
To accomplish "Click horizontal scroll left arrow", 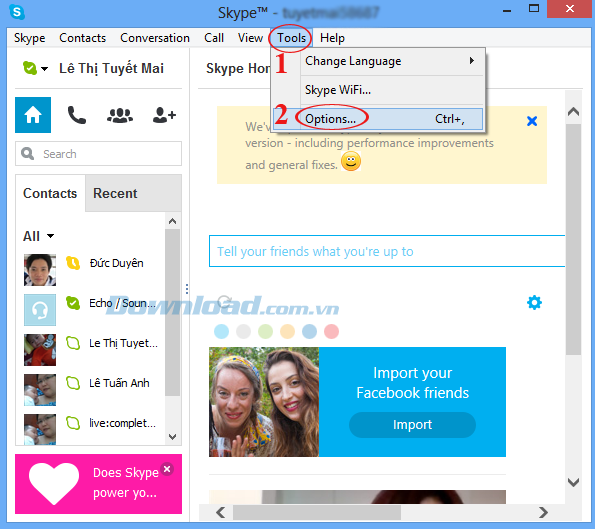I will pos(220,512).
